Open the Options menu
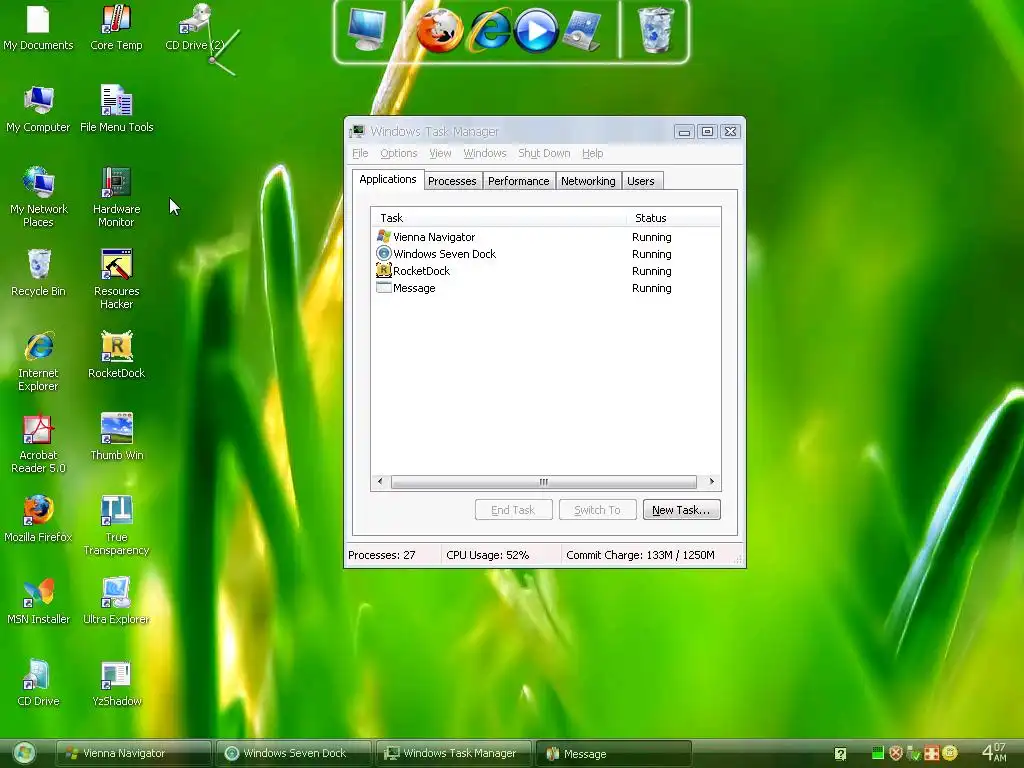1024x768 pixels. (398, 153)
